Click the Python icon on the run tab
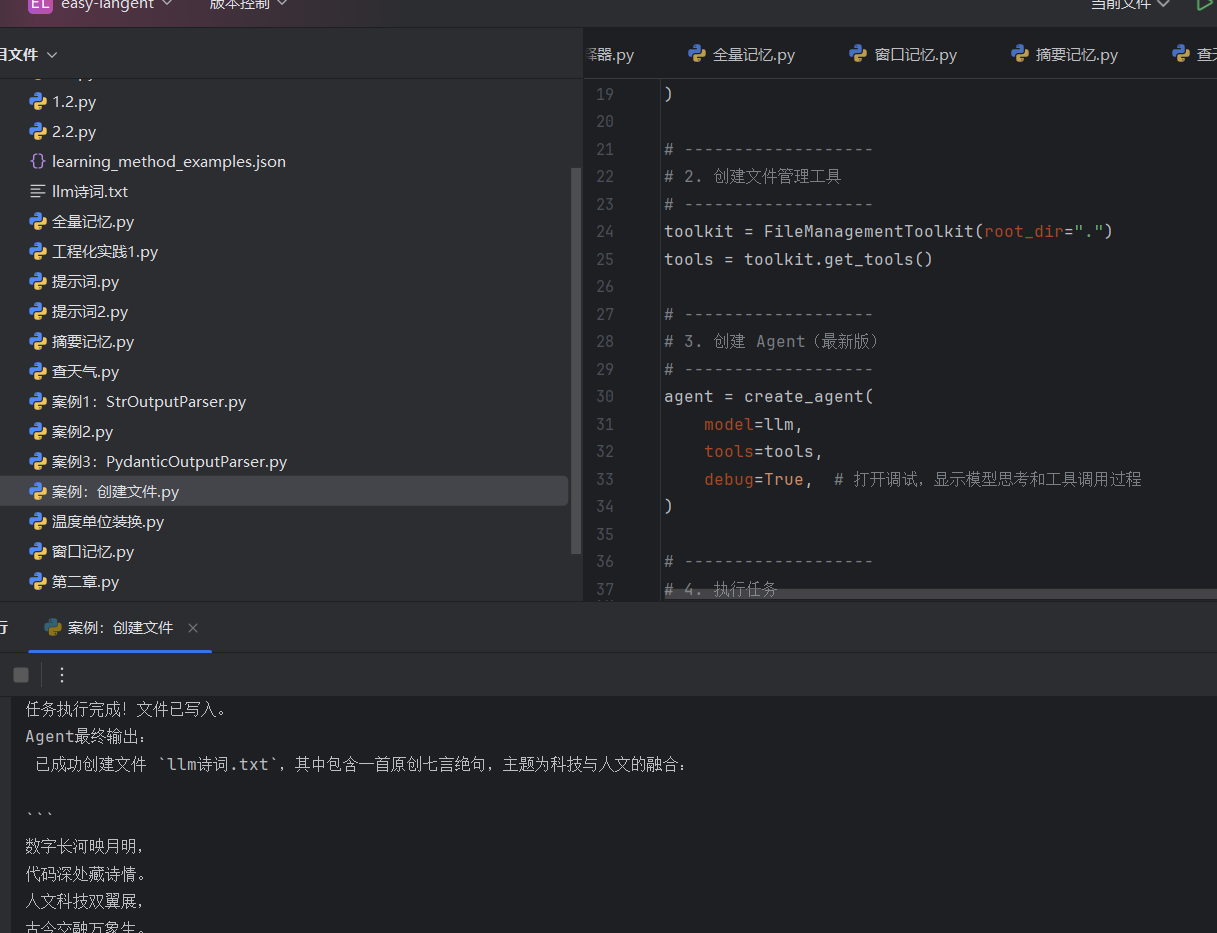 tap(53, 628)
